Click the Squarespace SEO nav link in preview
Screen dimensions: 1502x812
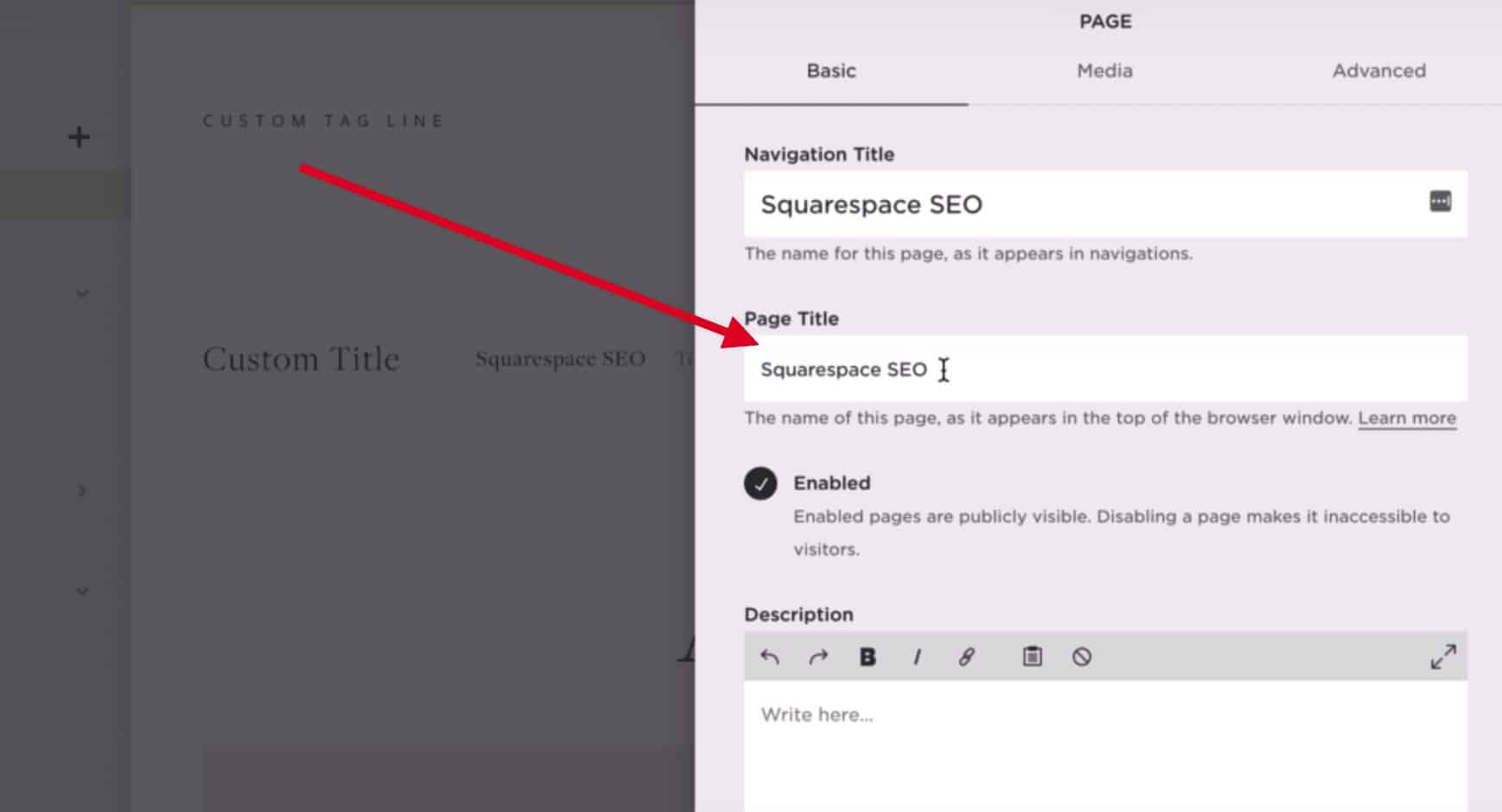(x=560, y=359)
